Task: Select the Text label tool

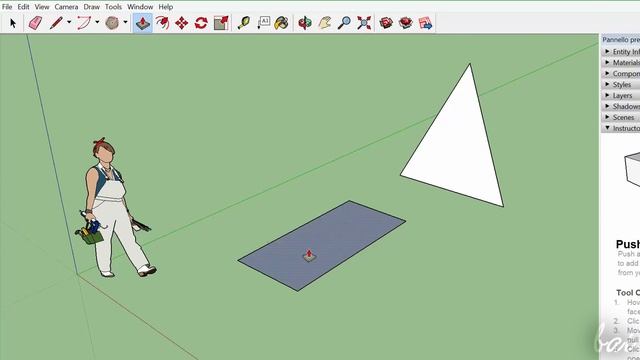Action: click(264, 23)
